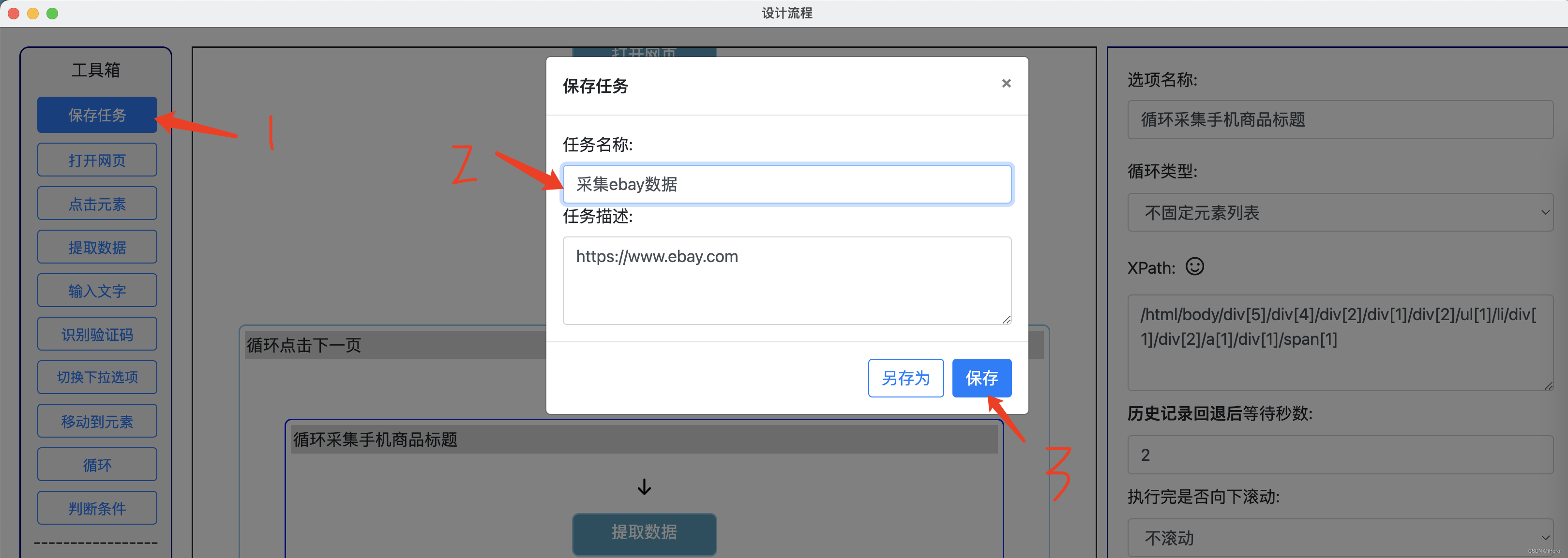This screenshot has height=558, width=1568.
Task: Pick the 循环 tool
Action: [x=97, y=465]
